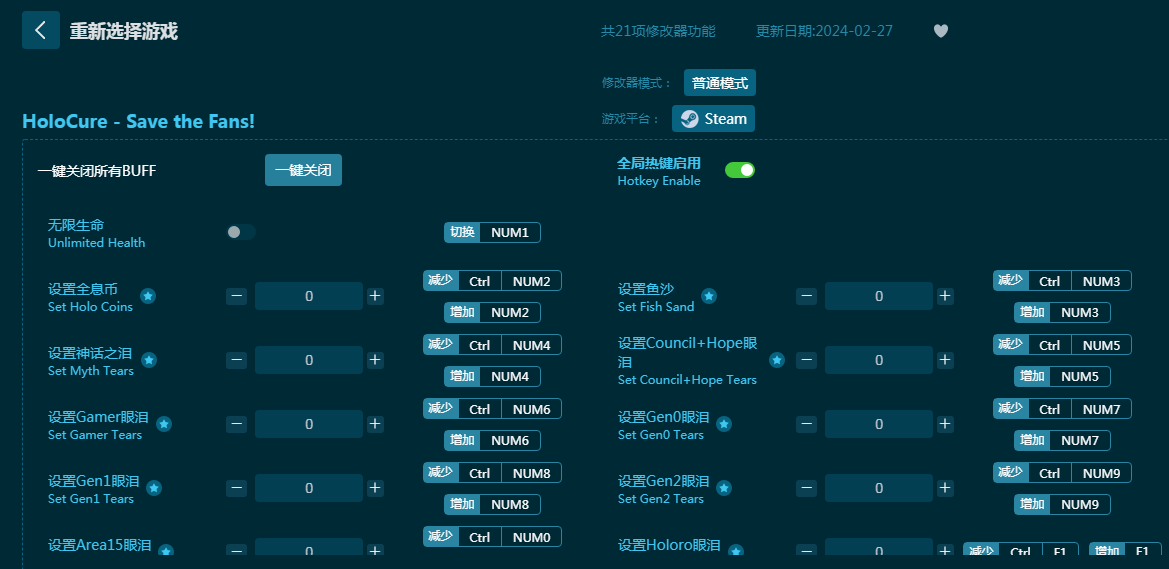Decrease Set Gamer Tears with minus button
Screen dimensions: 1169x569
(237, 424)
